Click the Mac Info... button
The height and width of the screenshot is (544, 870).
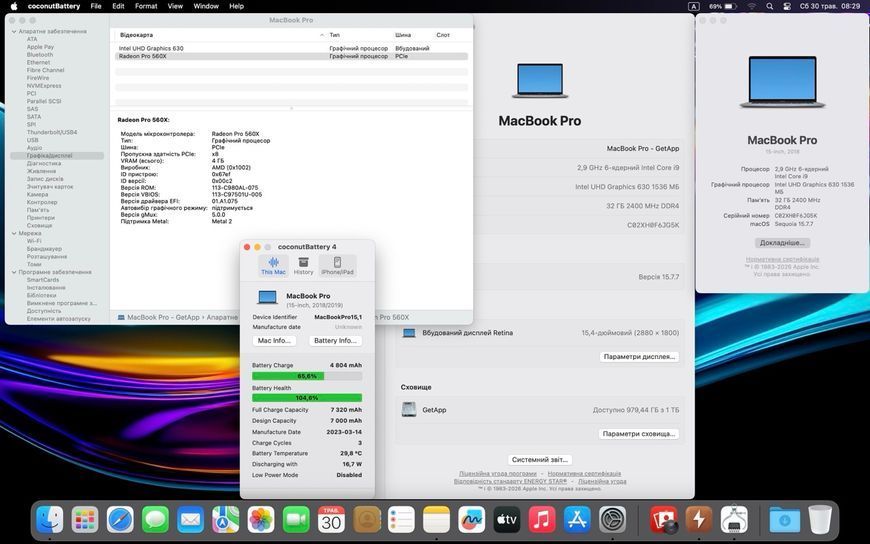274,340
